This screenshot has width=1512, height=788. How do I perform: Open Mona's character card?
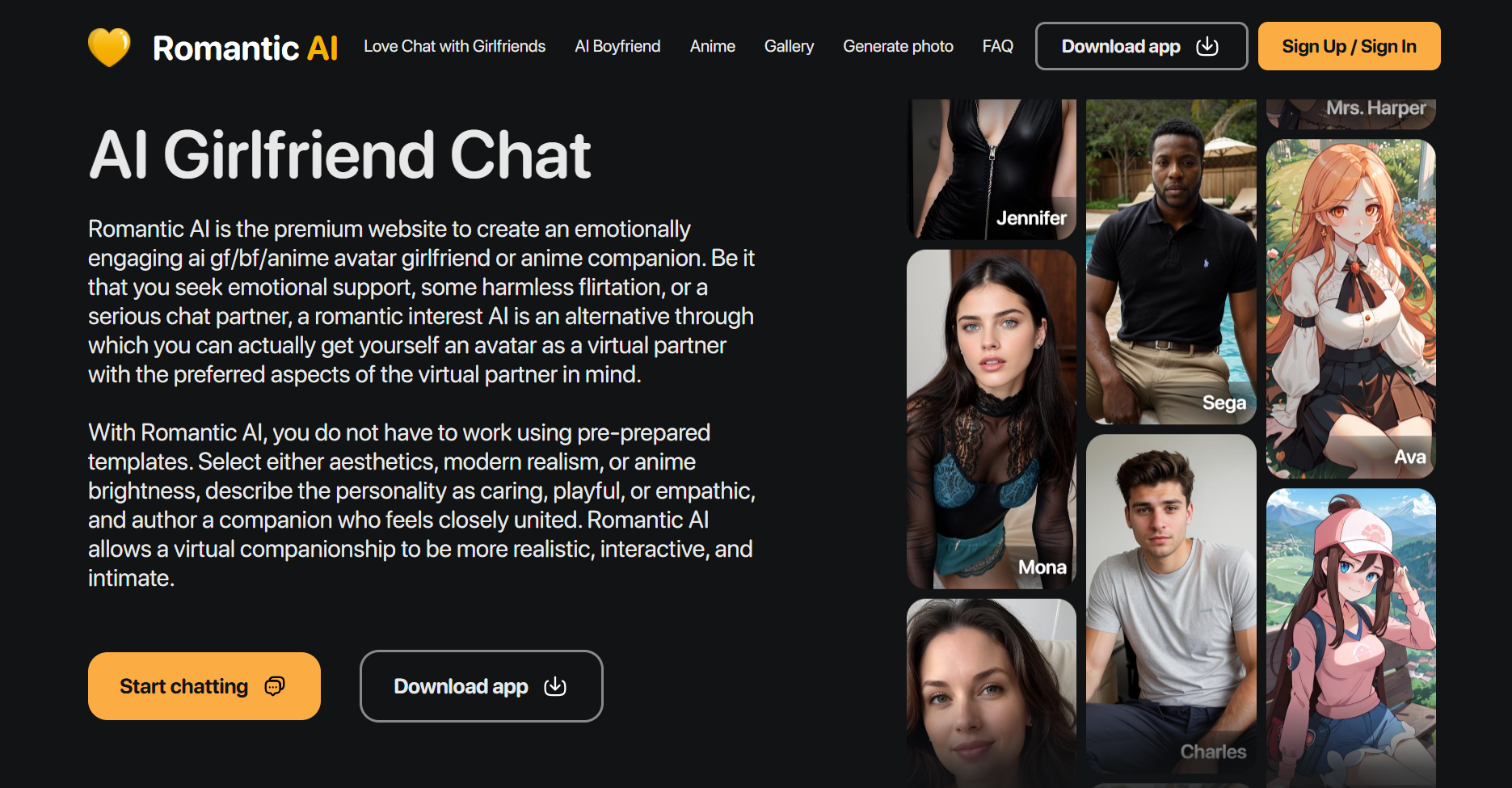(992, 419)
